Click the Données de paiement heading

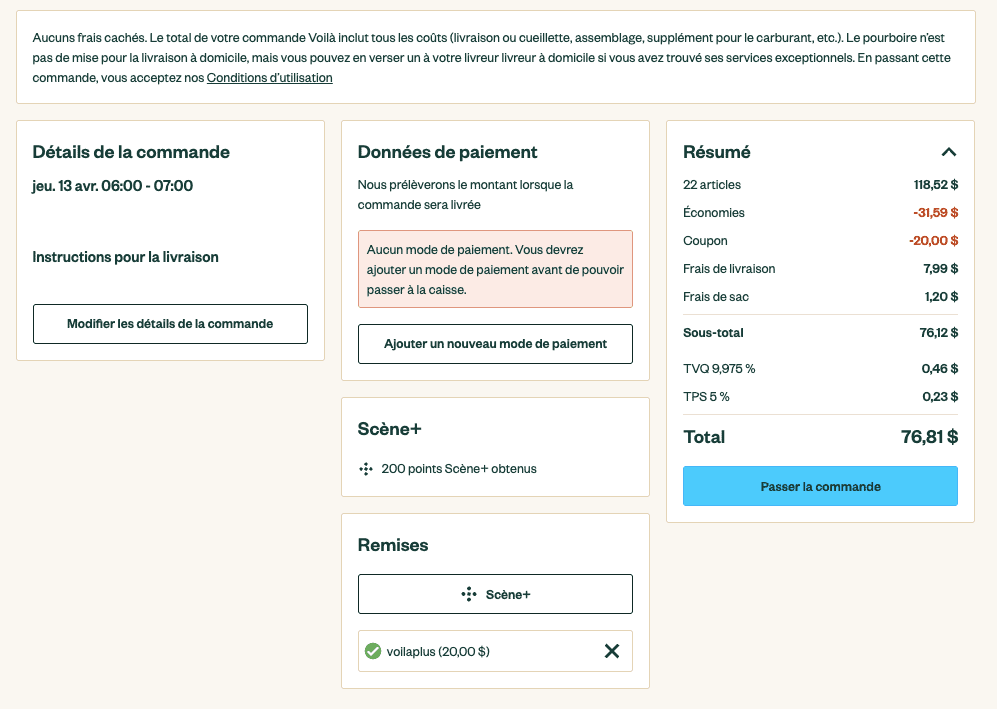tap(448, 152)
